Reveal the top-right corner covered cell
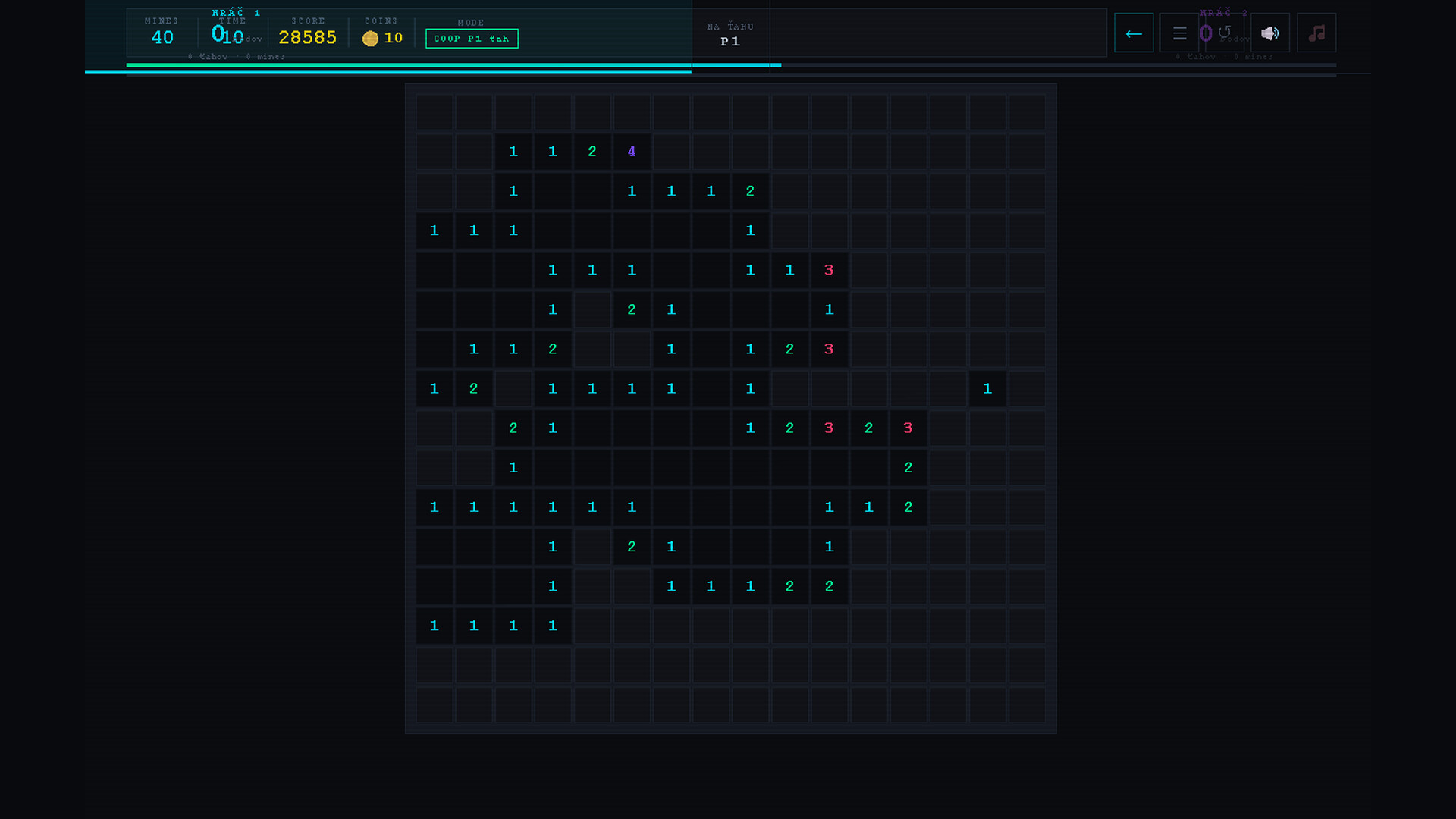Viewport: 1456px width, 819px height. (1027, 112)
